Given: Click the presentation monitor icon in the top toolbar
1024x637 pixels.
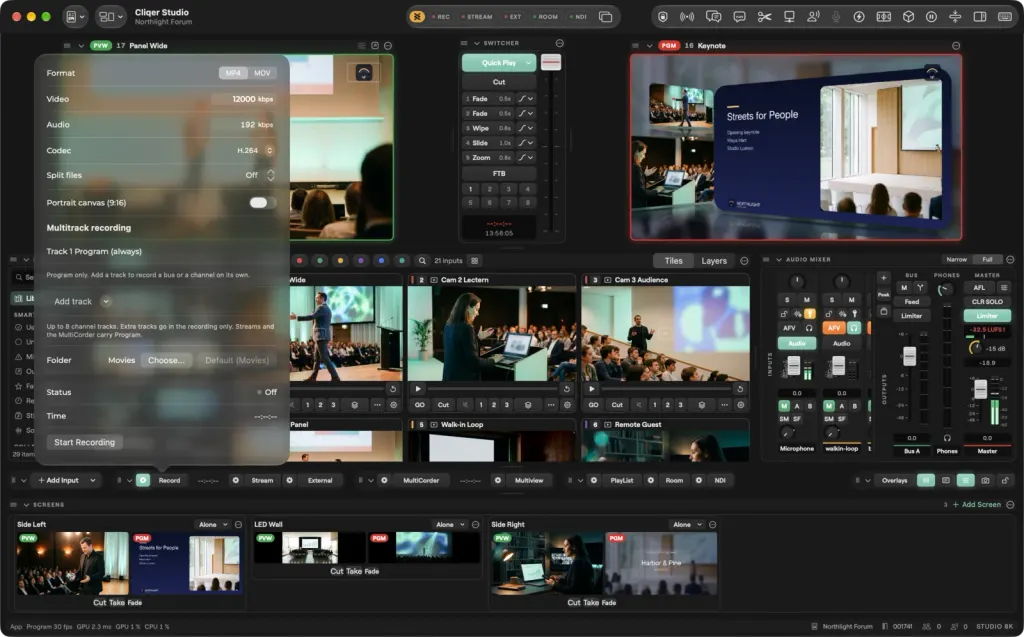Looking at the screenshot, I should [789, 17].
